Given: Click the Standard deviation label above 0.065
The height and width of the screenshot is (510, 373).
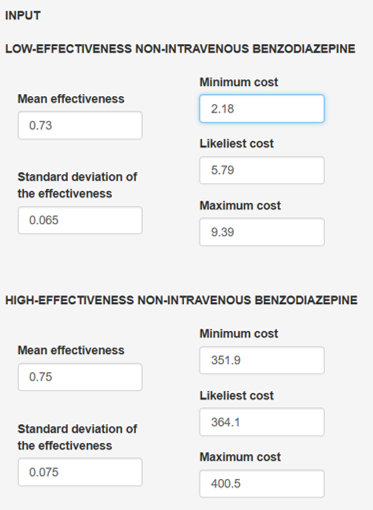Looking at the screenshot, I should [77, 185].
